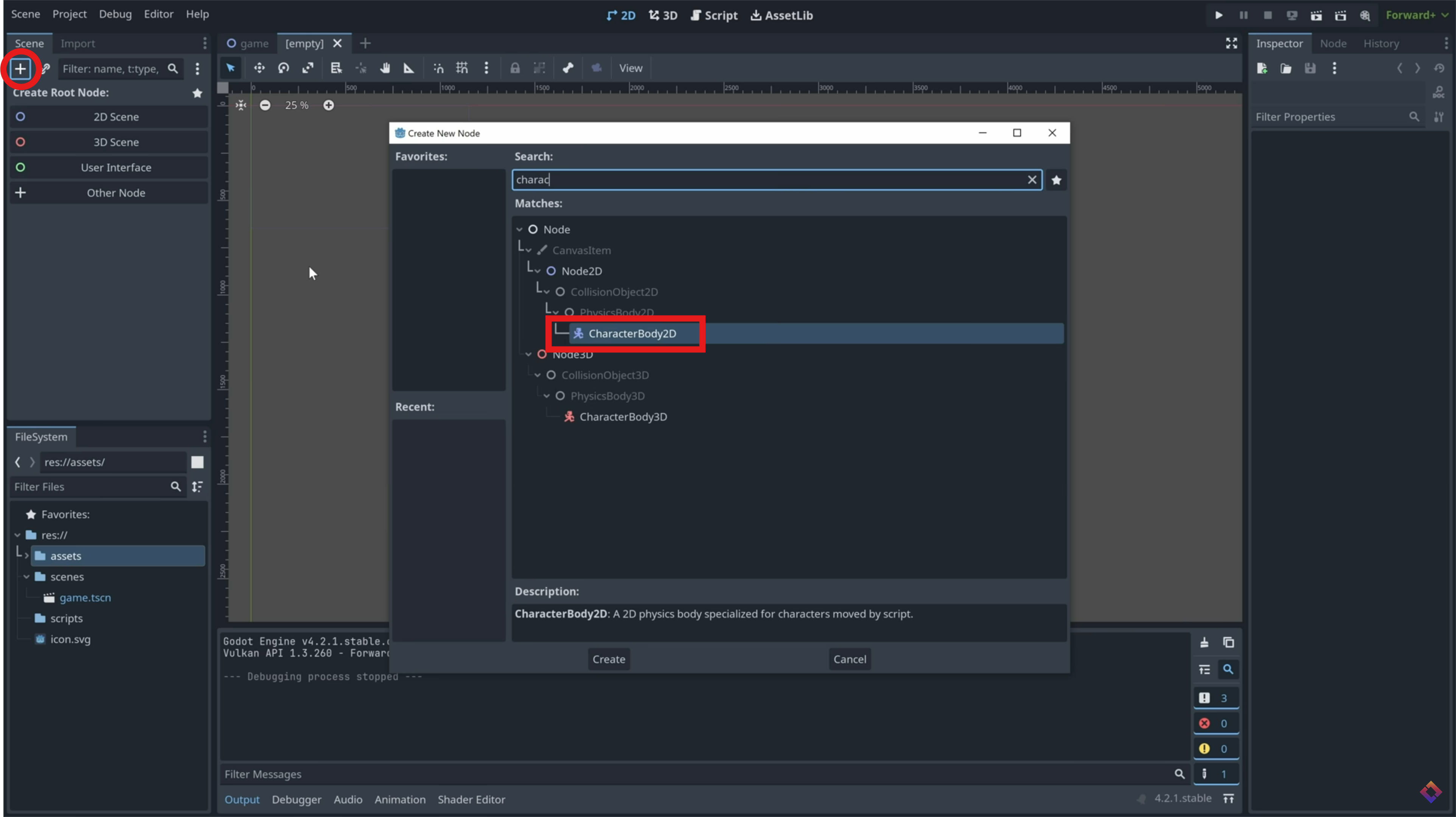Clear the output log
The image size is (1456, 817).
1204,642
